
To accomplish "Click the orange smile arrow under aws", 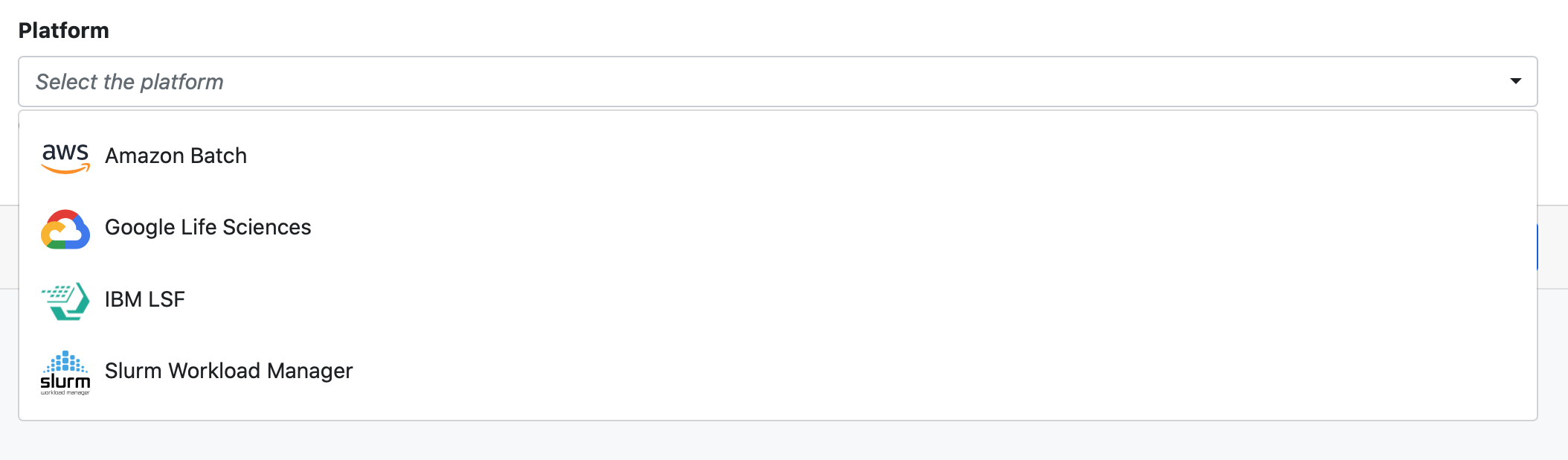I will pos(65,170).
